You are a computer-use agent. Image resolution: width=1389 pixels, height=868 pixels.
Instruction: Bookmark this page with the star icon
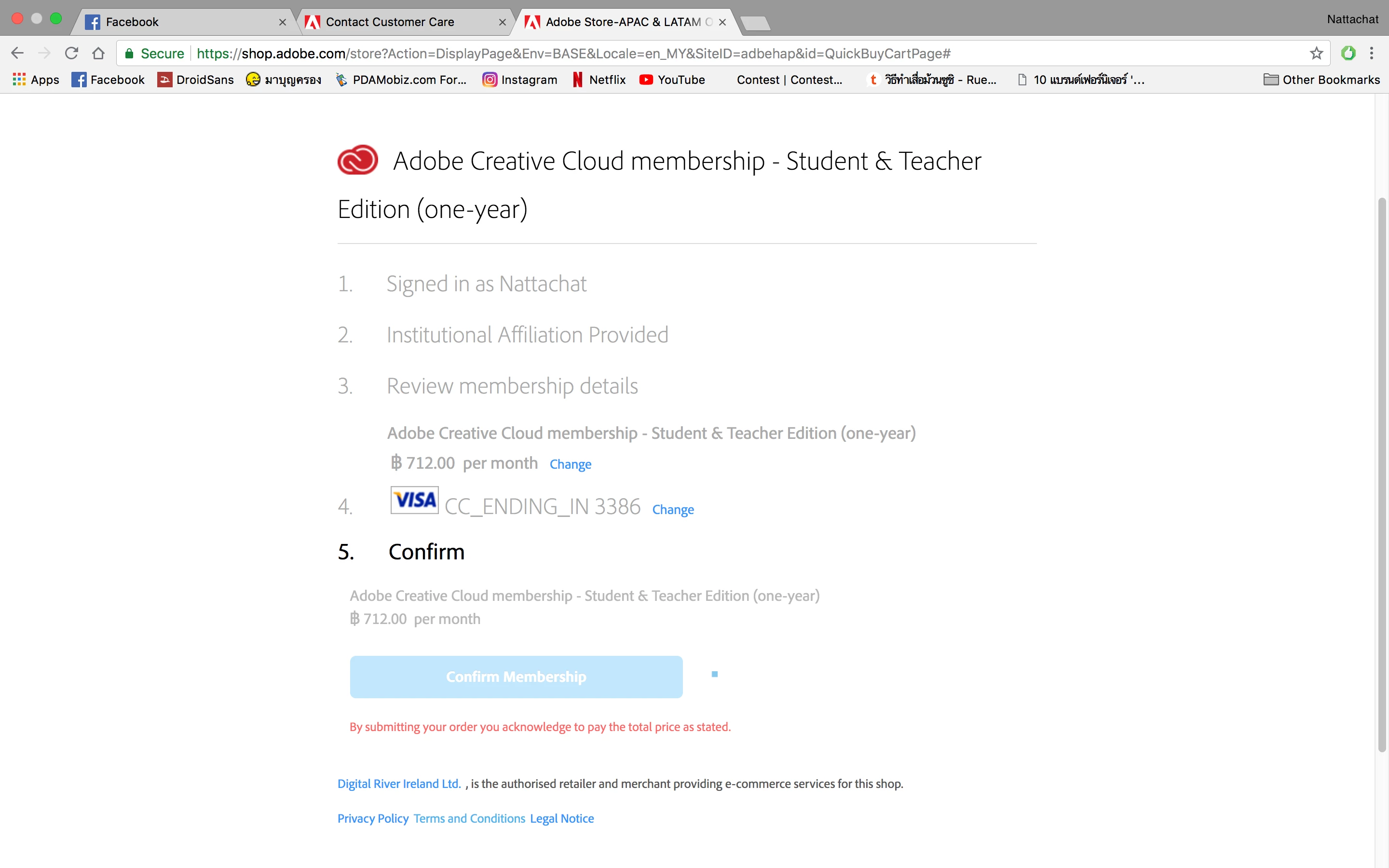coord(1316,54)
